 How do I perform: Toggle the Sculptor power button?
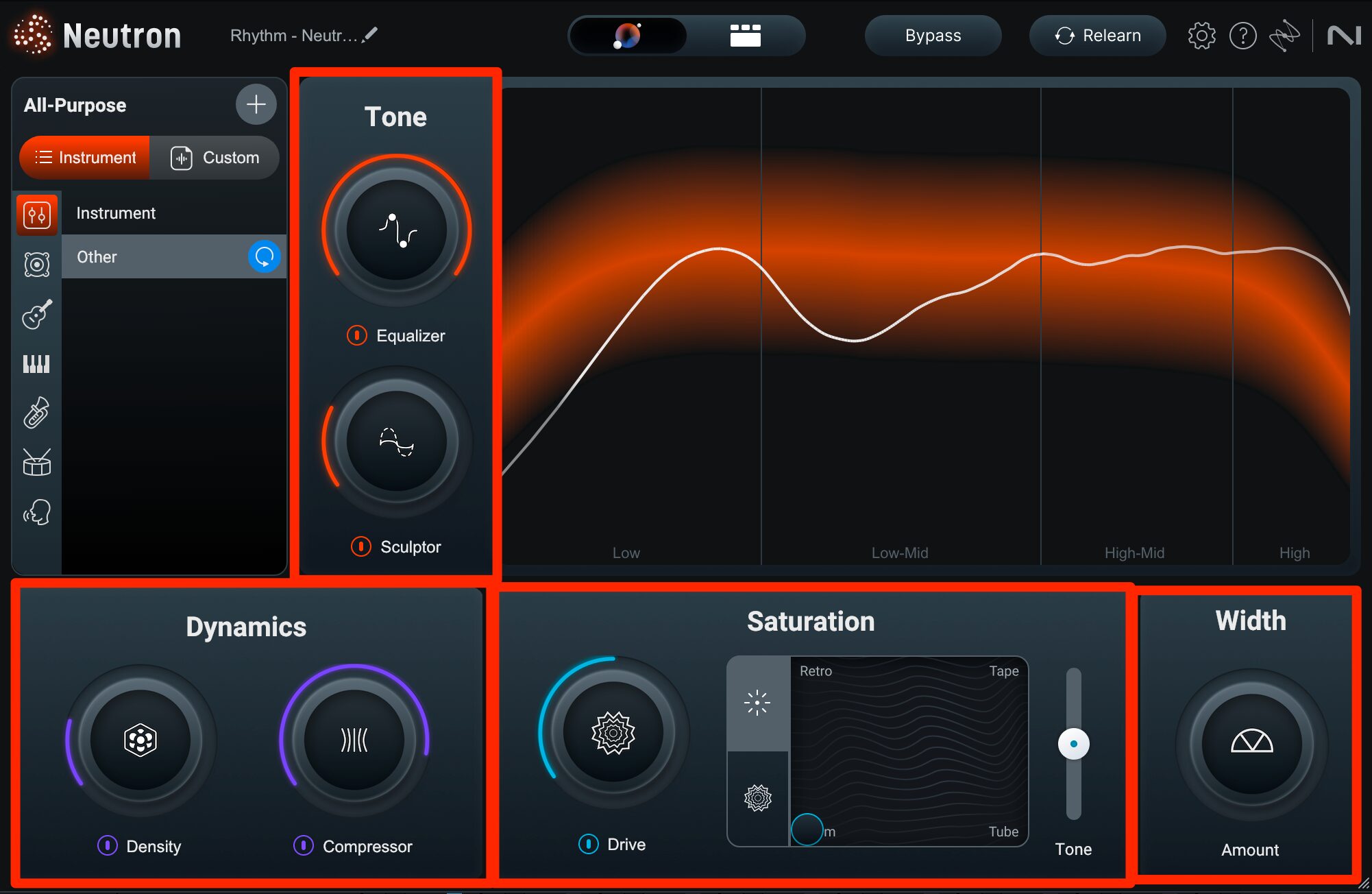[x=361, y=546]
